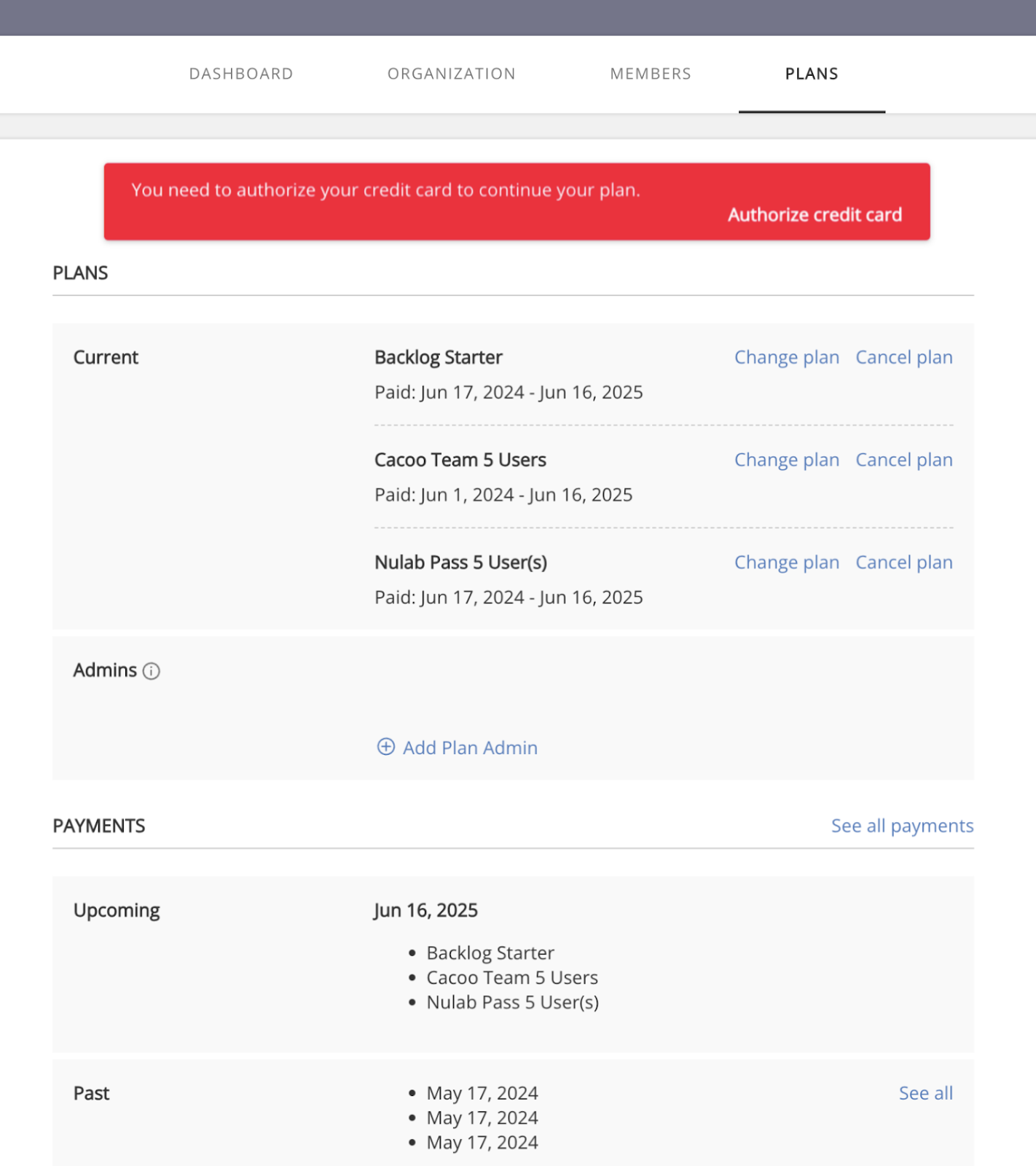The image size is (1036, 1166).
Task: Click See all past payments
Action: (926, 1093)
